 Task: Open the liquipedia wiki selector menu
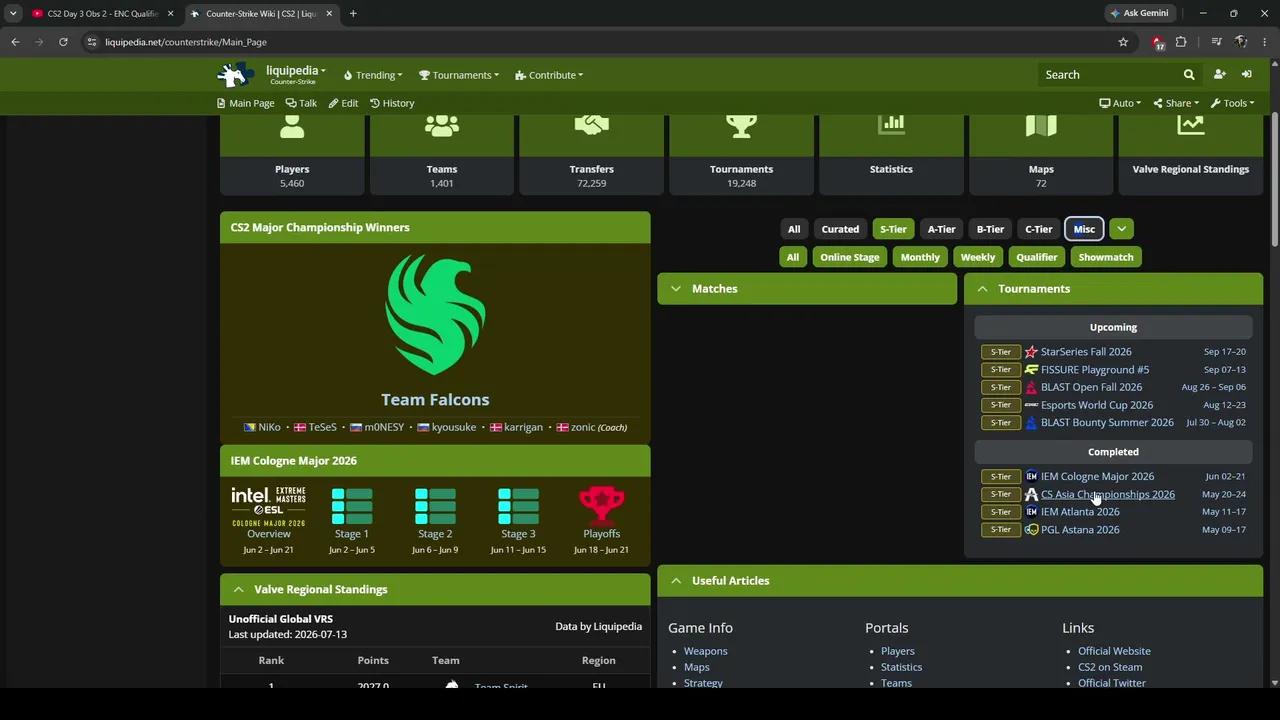click(x=295, y=73)
